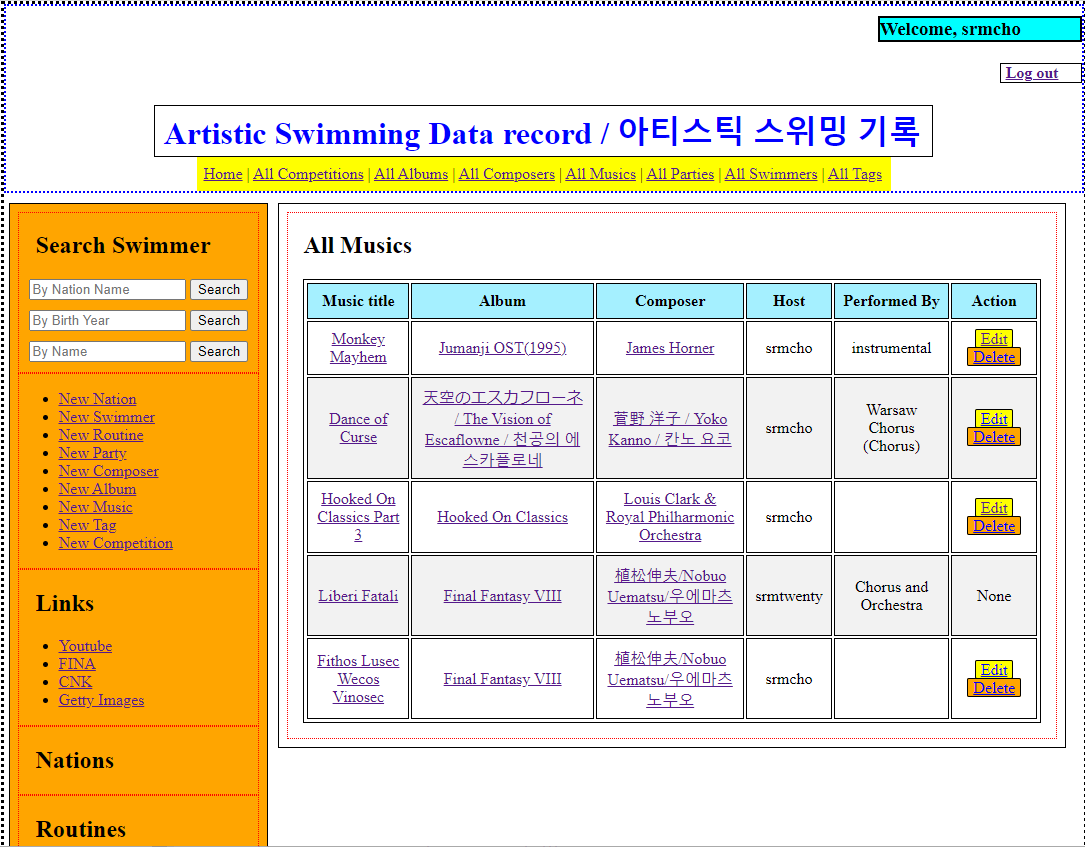Select the Getty Images link

(101, 700)
